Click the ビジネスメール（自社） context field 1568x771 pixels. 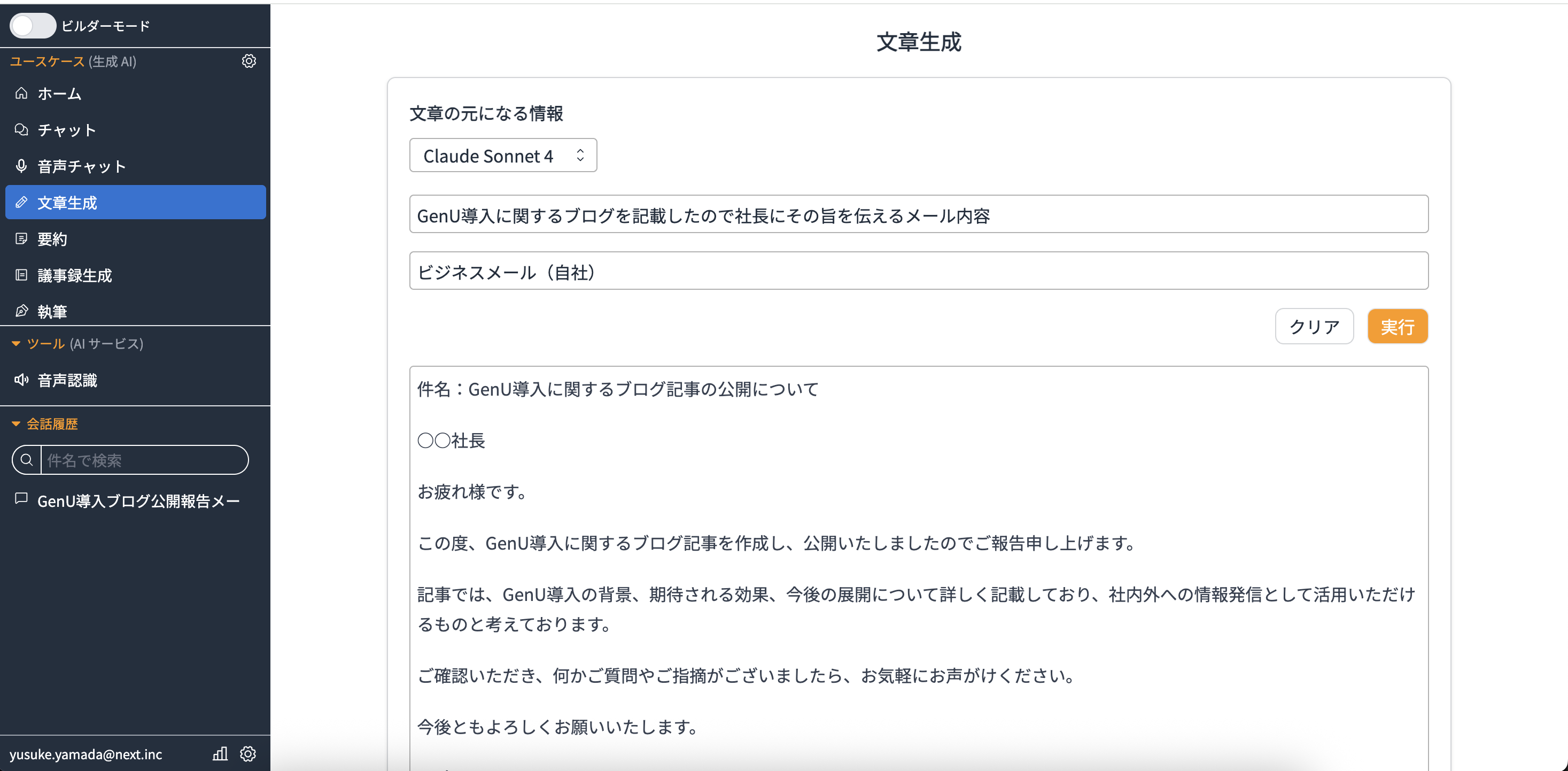pyautogui.click(x=918, y=271)
